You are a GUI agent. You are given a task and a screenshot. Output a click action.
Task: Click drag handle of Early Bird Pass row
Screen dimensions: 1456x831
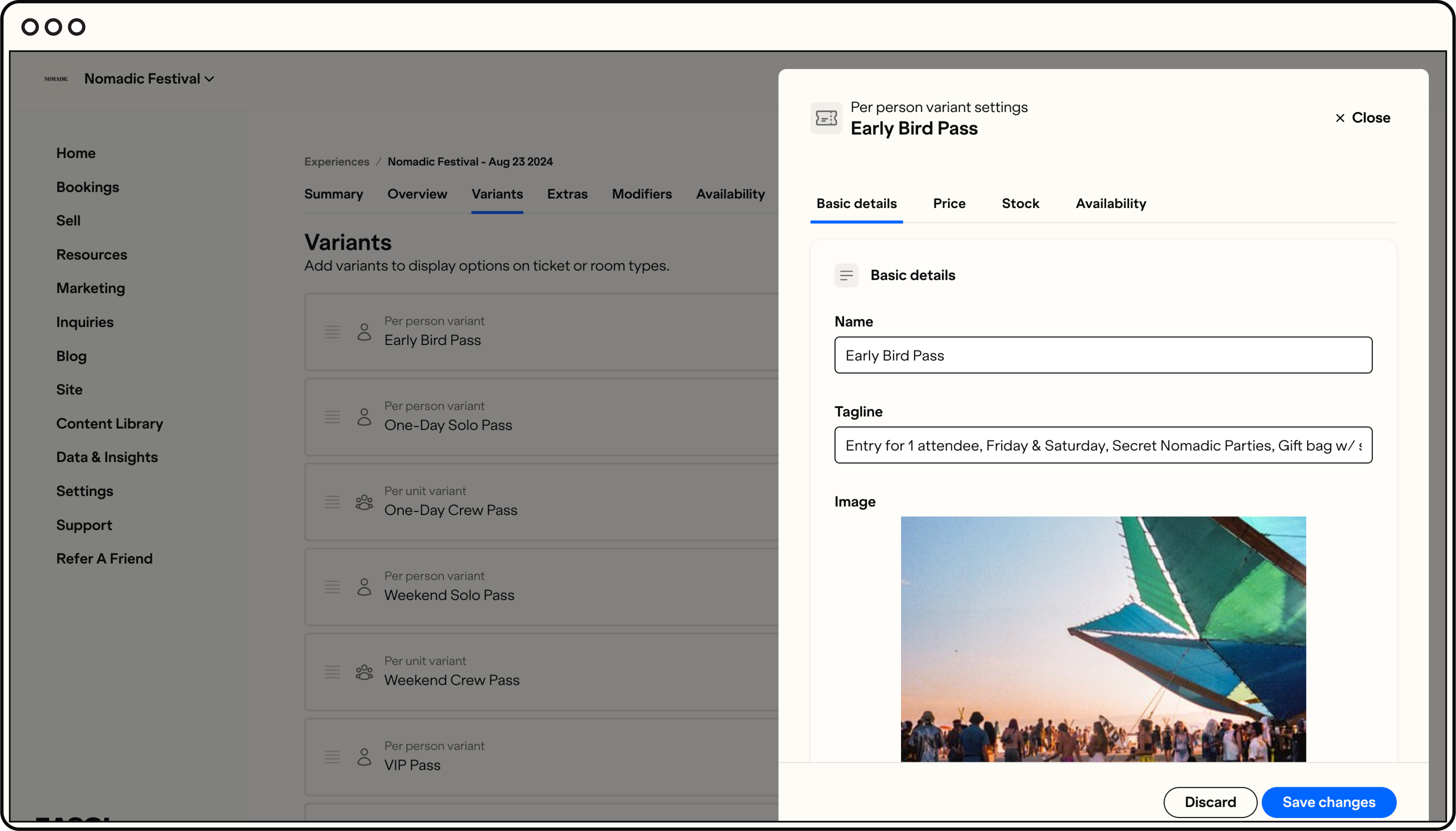tap(332, 332)
